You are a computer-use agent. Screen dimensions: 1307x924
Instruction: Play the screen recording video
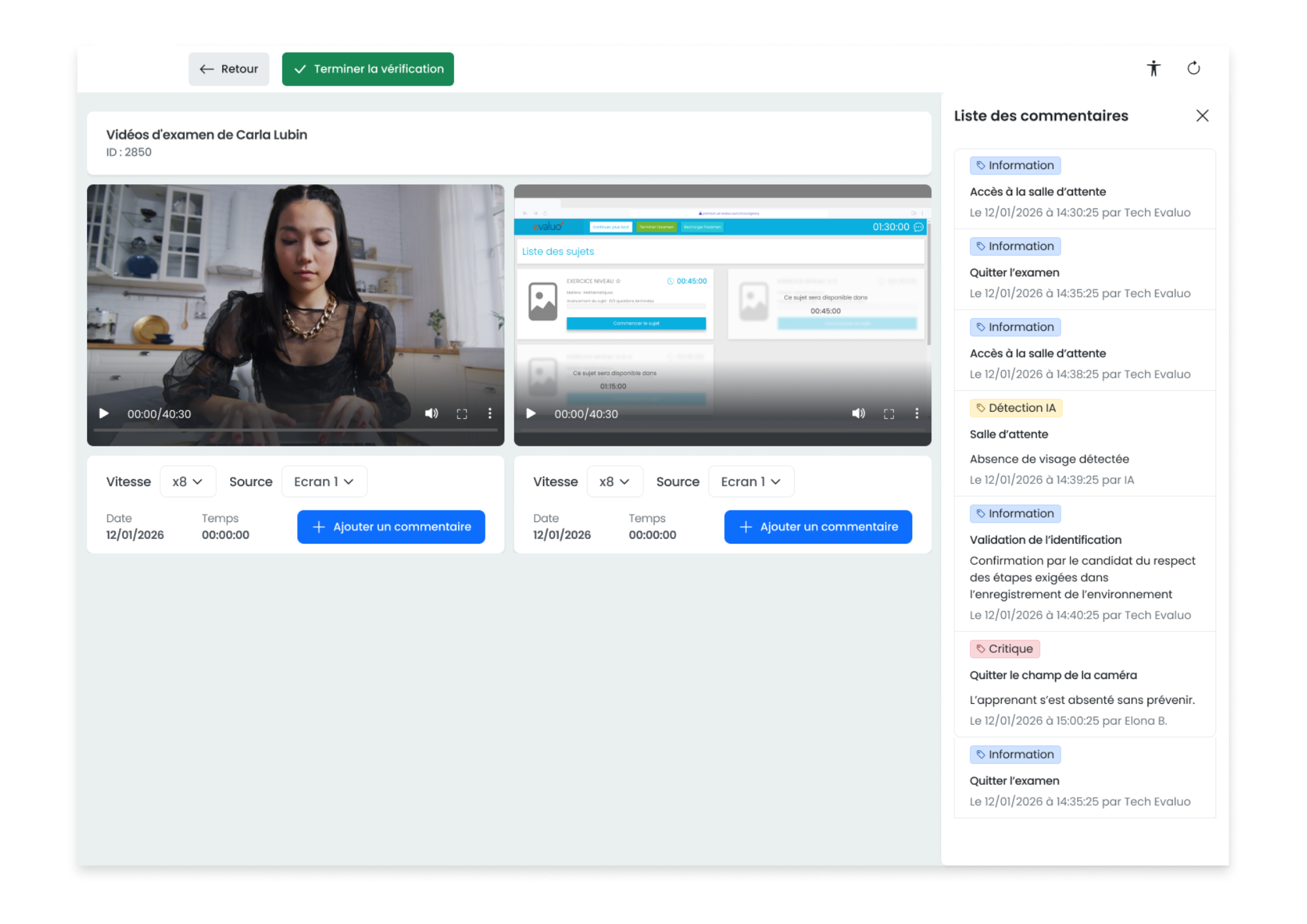531,414
